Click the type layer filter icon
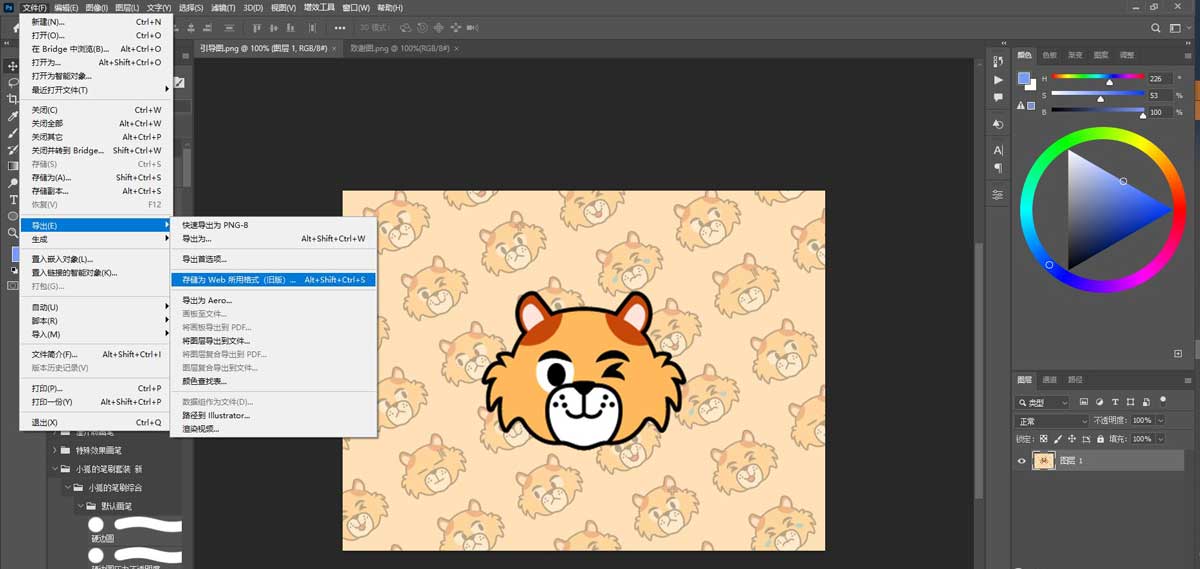The height and width of the screenshot is (569, 1200). click(x=1115, y=402)
